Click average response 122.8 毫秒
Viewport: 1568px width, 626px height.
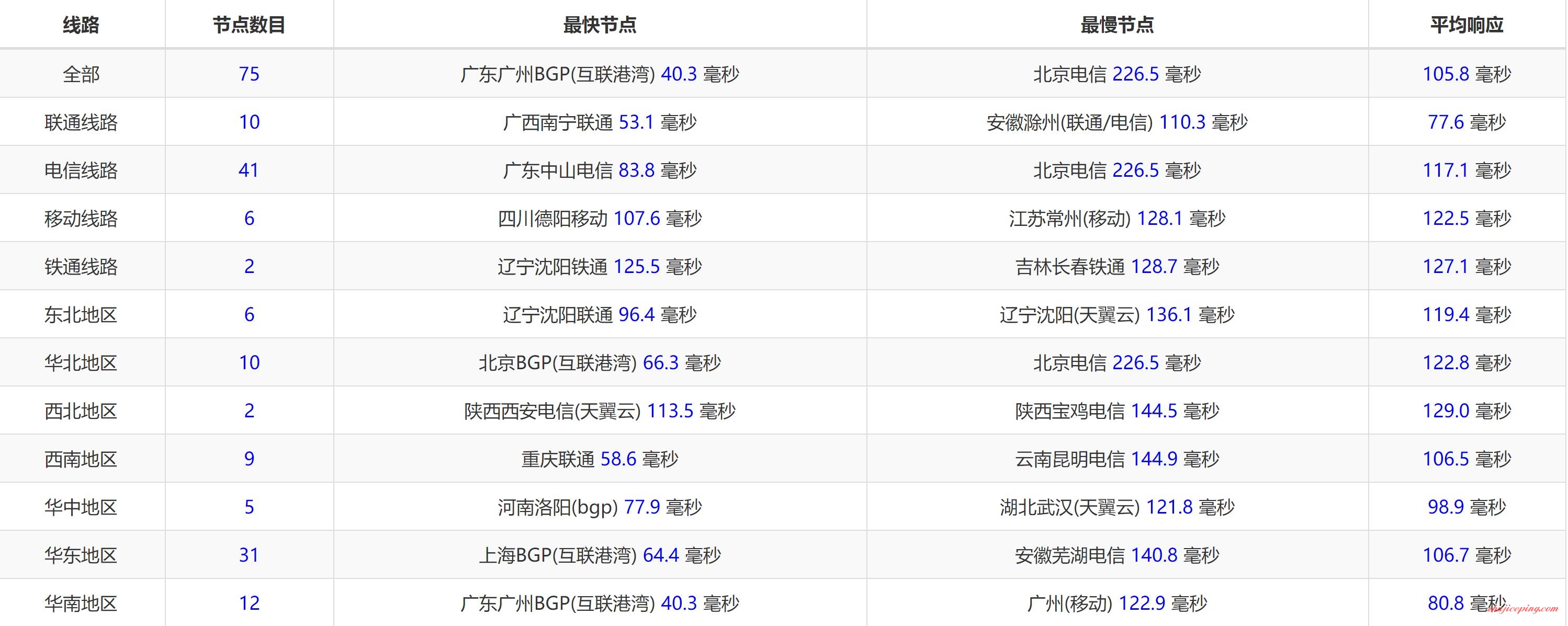(x=1467, y=362)
